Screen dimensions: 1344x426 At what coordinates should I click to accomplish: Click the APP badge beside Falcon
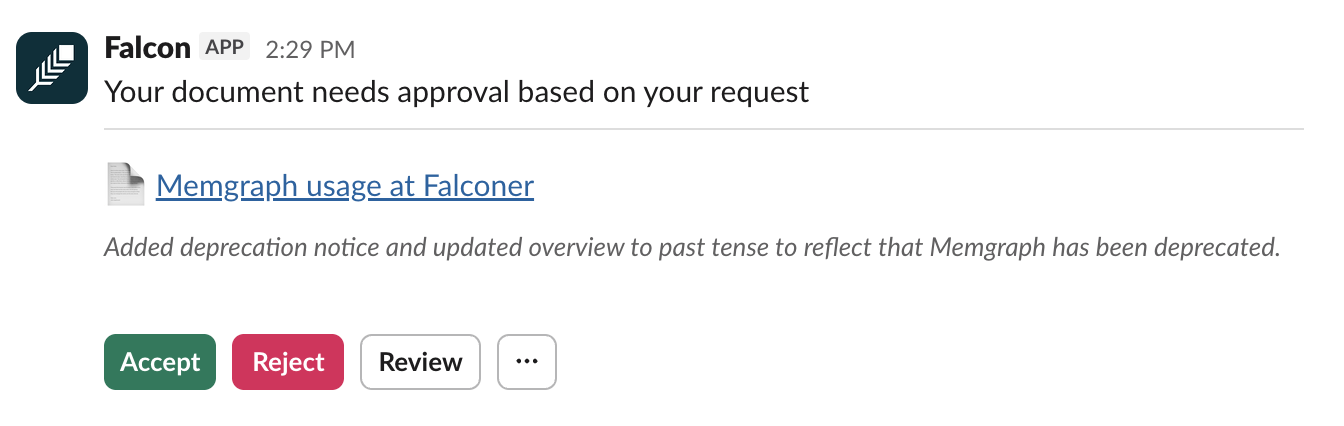pos(225,47)
